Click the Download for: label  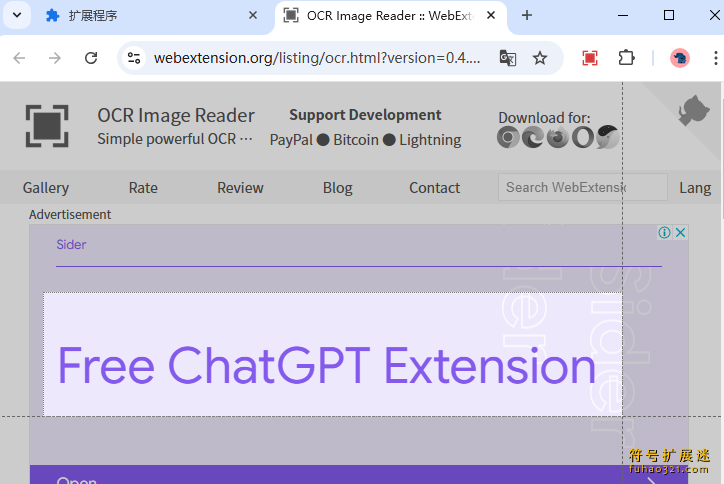click(x=544, y=117)
